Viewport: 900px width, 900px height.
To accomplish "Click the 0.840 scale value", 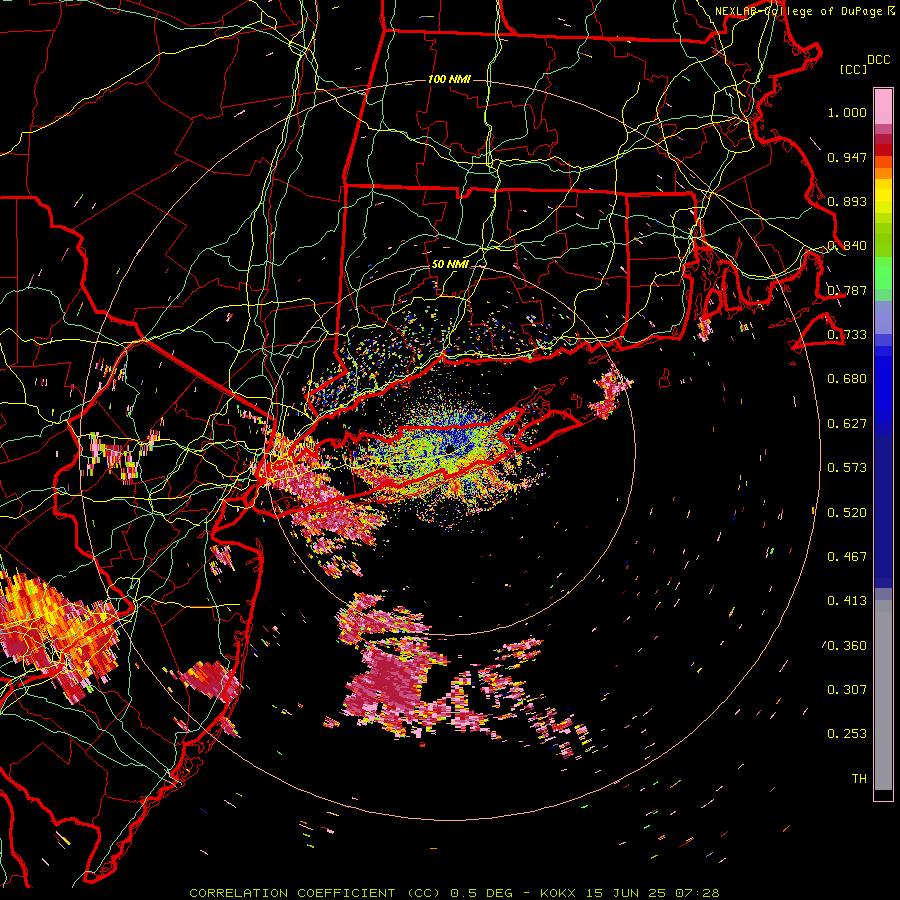I will click(847, 246).
